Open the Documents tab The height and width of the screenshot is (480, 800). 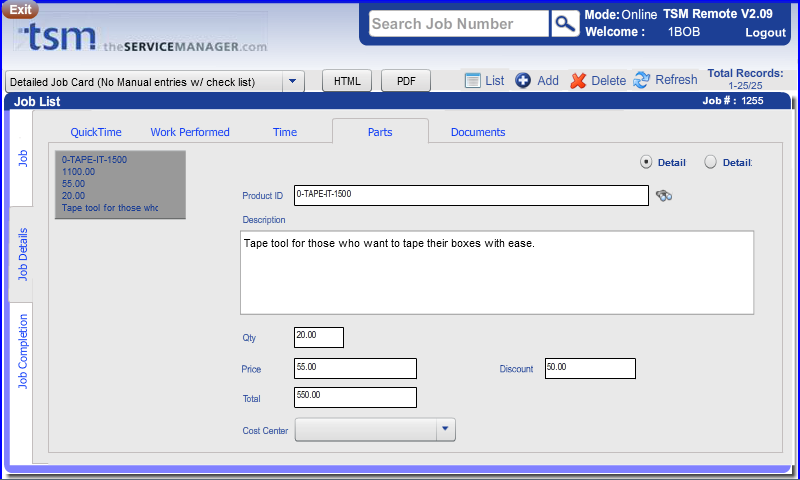tap(478, 132)
